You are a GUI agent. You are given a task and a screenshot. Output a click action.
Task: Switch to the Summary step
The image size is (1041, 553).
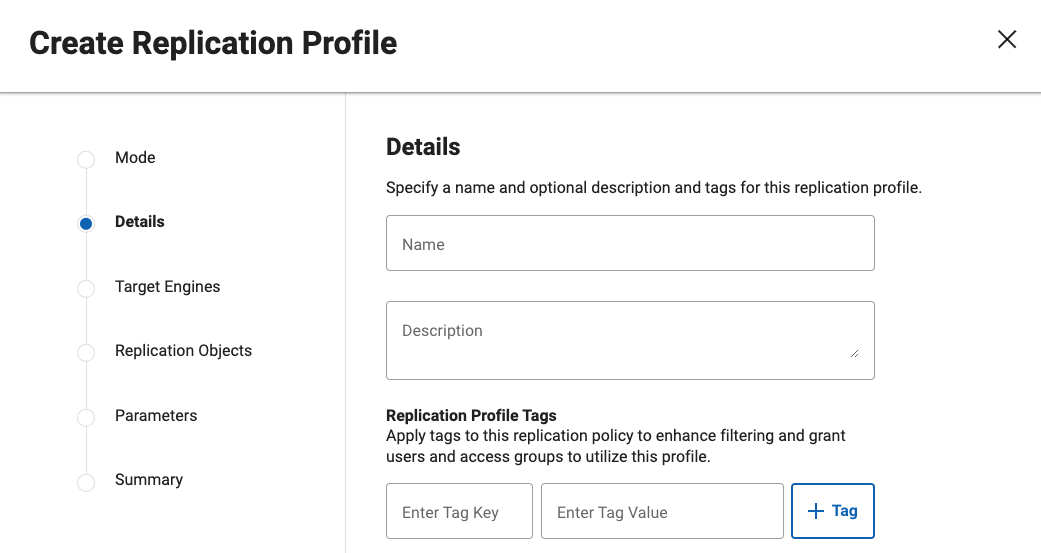pos(149,480)
